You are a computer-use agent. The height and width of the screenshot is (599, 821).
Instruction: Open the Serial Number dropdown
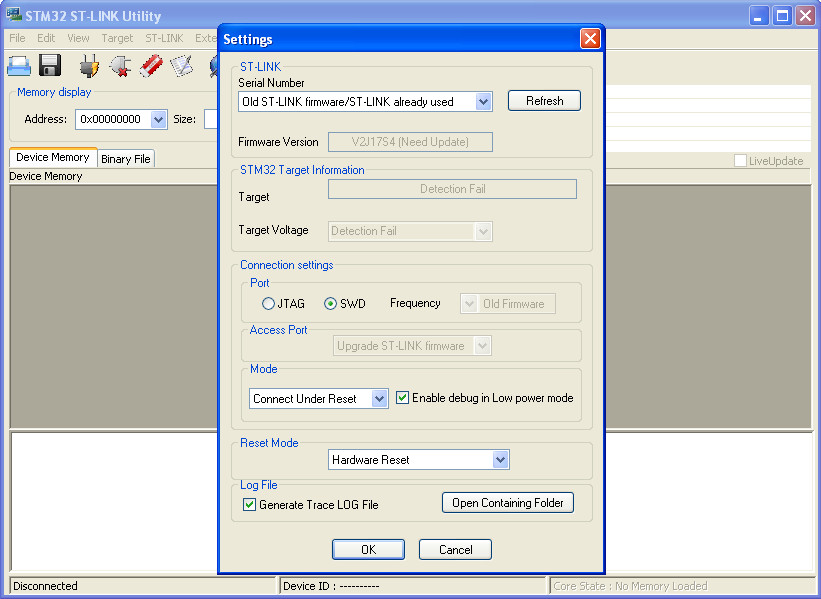pyautogui.click(x=483, y=102)
